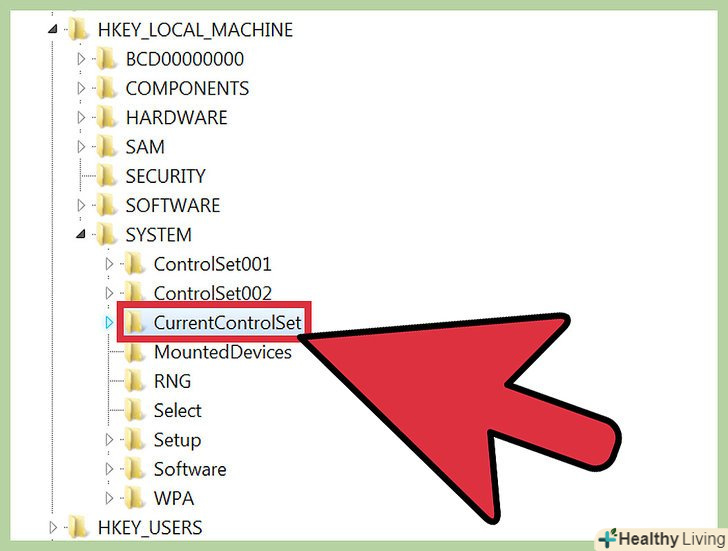This screenshot has height=551, width=728.
Task: Select the ControlSet002 key label
Action: (213, 293)
